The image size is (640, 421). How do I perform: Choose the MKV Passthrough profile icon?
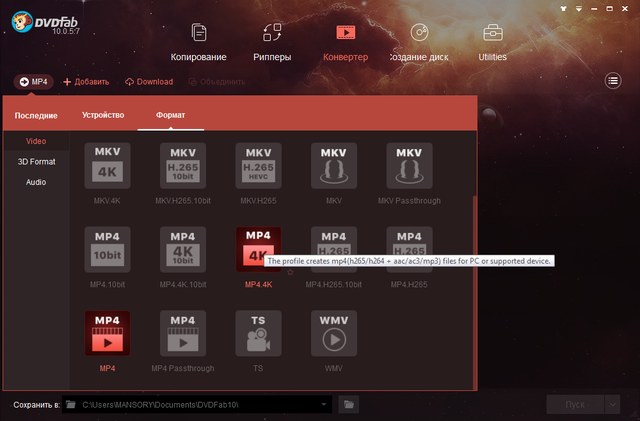[409, 166]
